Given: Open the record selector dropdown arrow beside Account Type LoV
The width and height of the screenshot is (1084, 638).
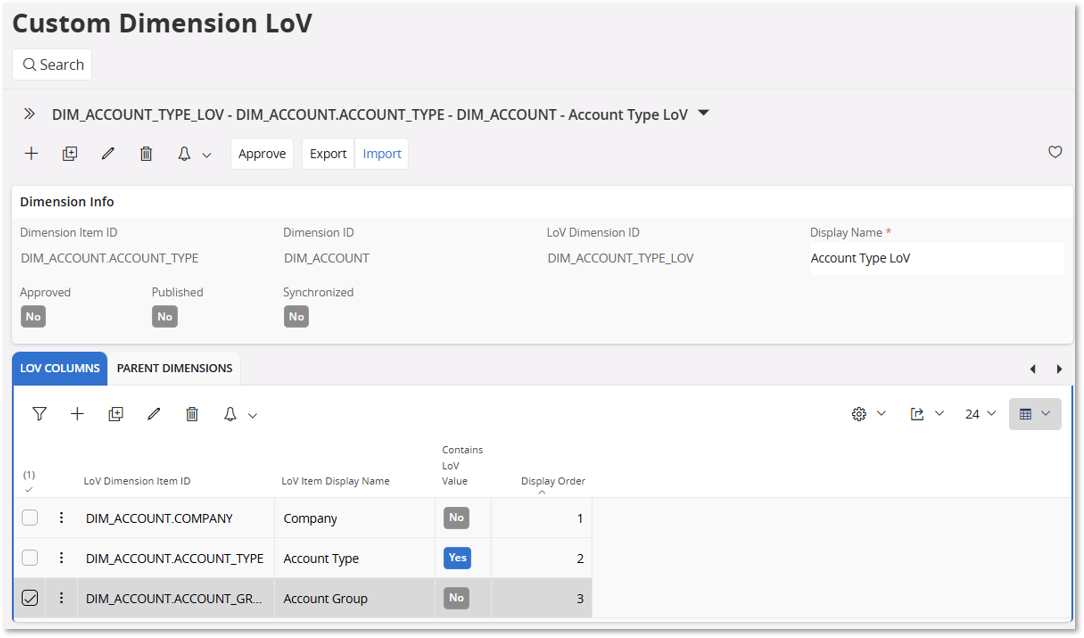Looking at the screenshot, I should coord(703,113).
